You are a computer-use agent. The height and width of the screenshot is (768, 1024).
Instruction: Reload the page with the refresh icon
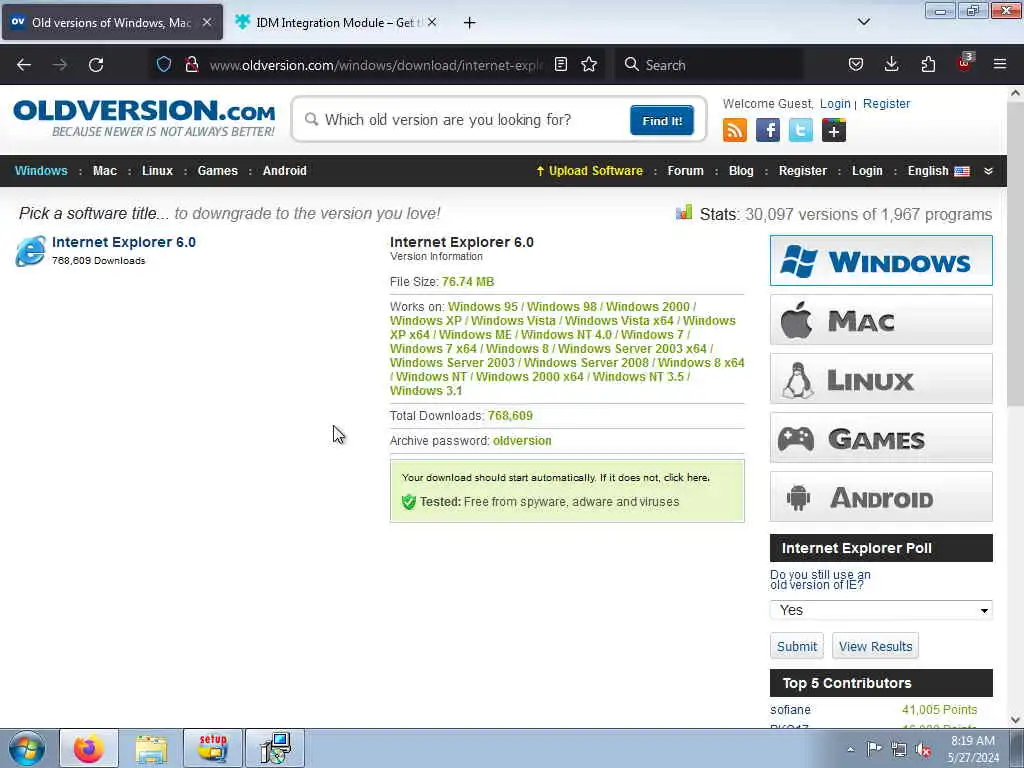click(x=96, y=65)
